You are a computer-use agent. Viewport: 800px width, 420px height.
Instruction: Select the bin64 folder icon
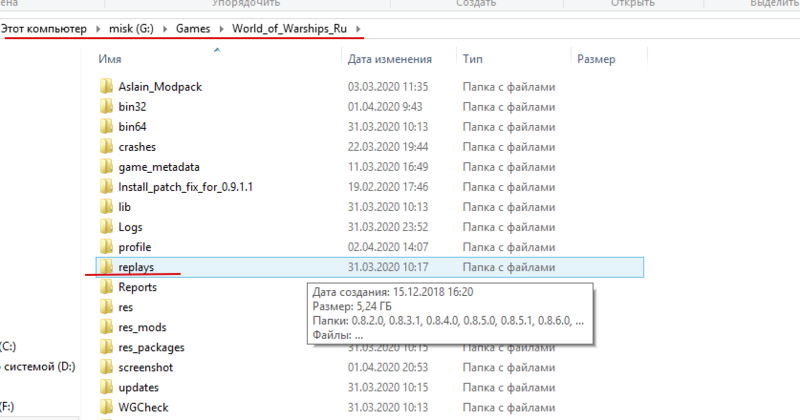[x=106, y=127]
